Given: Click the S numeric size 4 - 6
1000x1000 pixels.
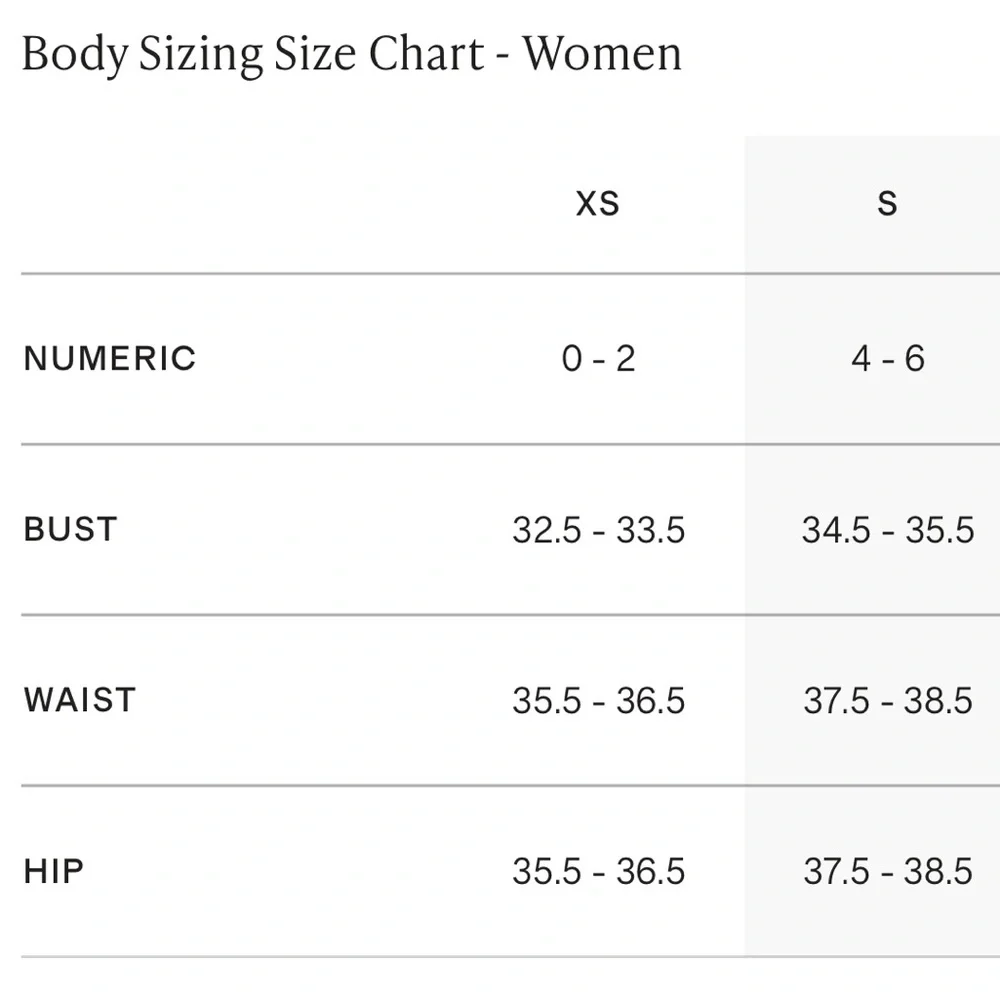Looking at the screenshot, I should (x=887, y=358).
